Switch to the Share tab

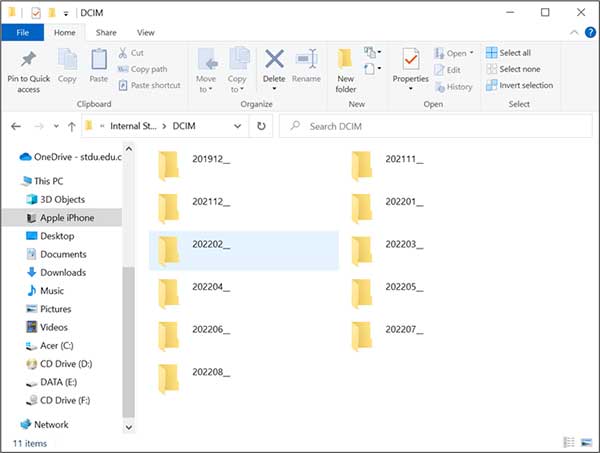[106, 33]
